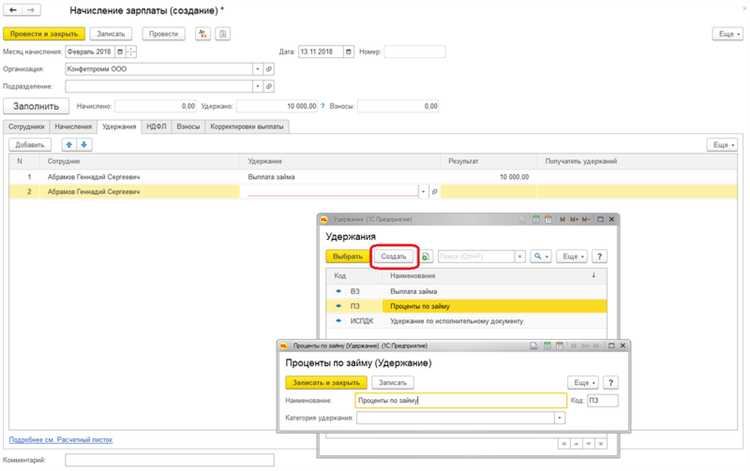Viewport: 750px width, 471px height.
Task: Click the back navigation arrow
Action: (12, 10)
